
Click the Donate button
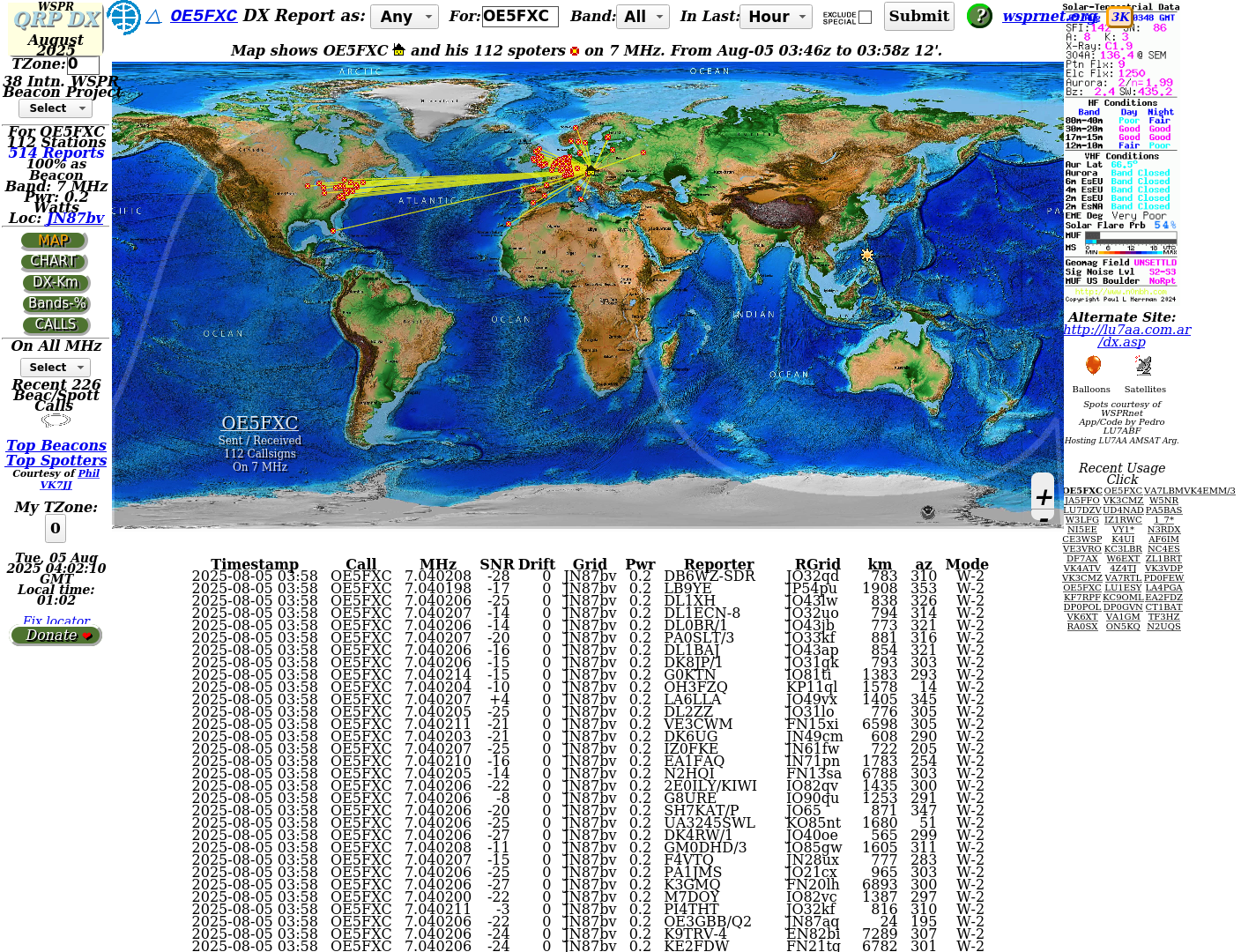pyautogui.click(x=56, y=635)
